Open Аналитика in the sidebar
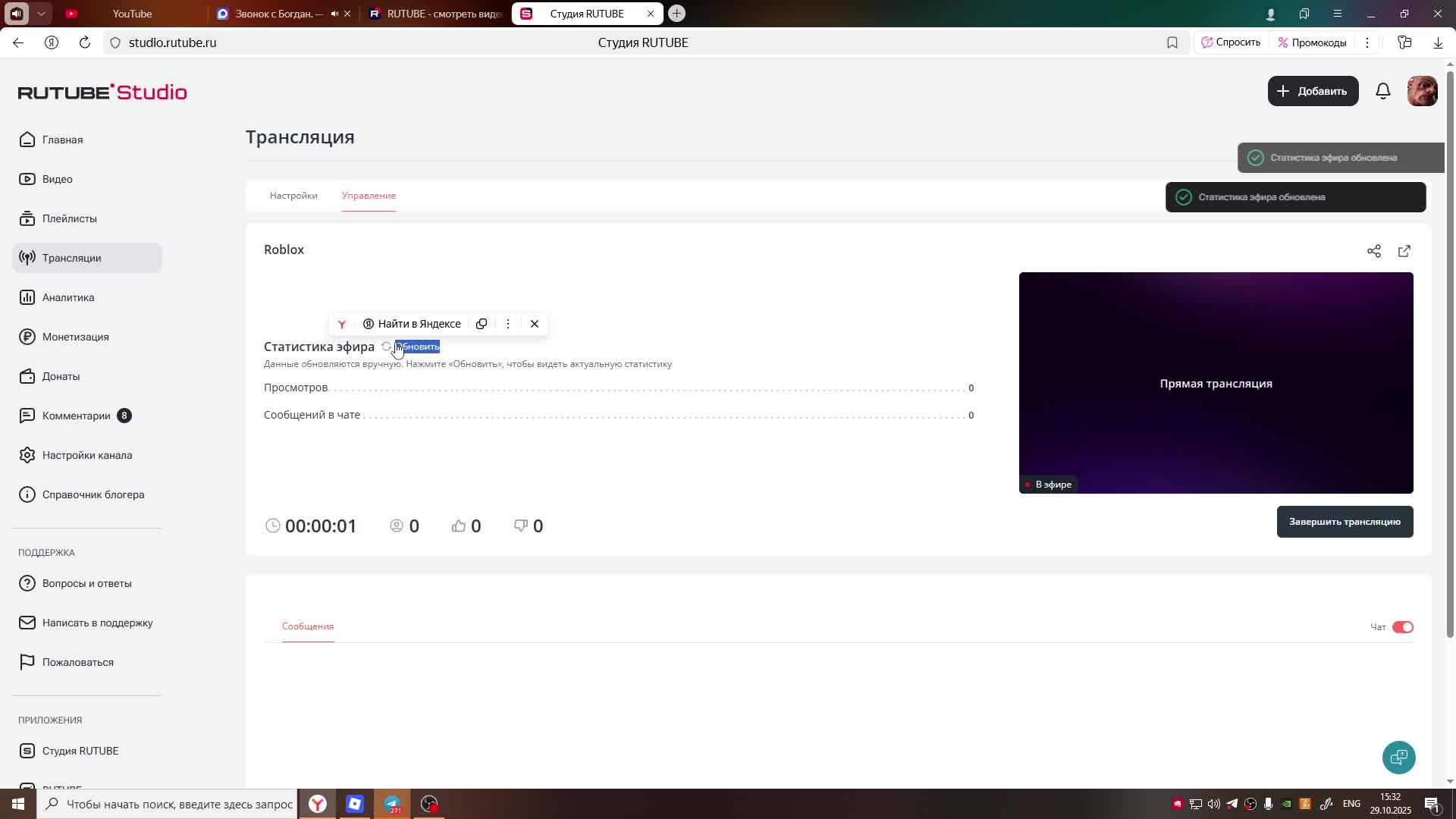The height and width of the screenshot is (819, 1456). (68, 297)
